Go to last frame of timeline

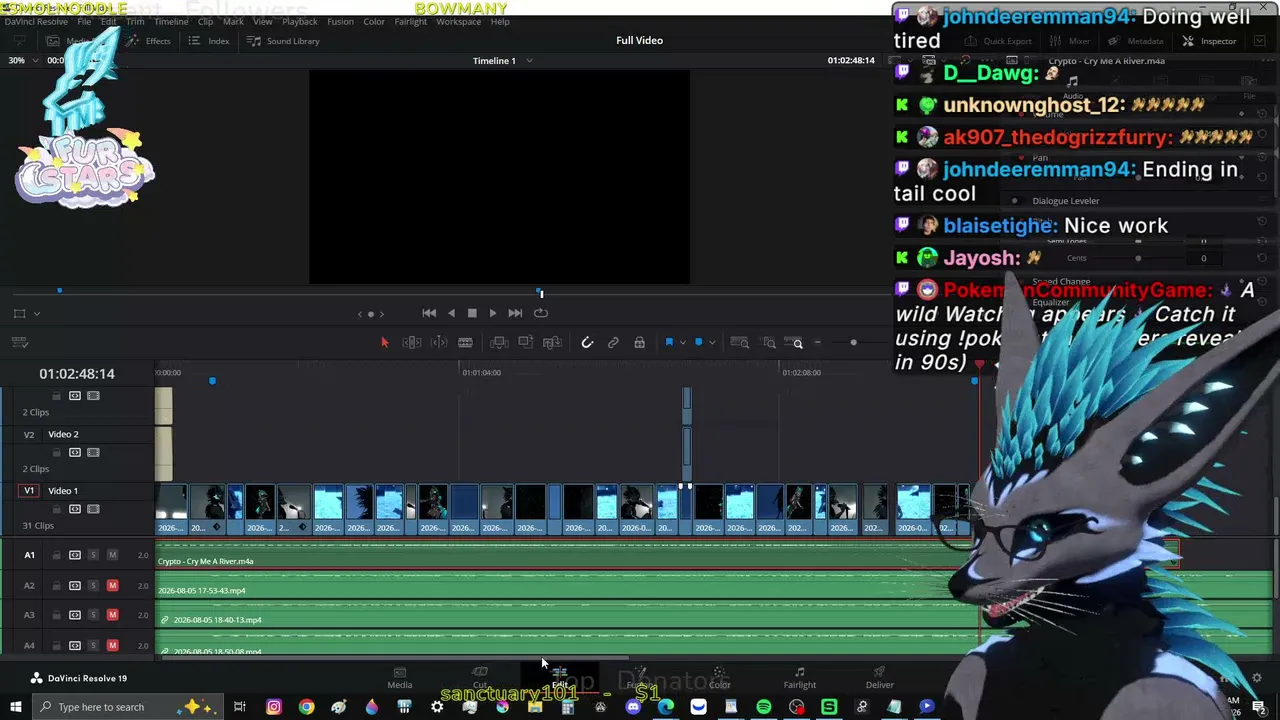pyautogui.click(x=515, y=313)
